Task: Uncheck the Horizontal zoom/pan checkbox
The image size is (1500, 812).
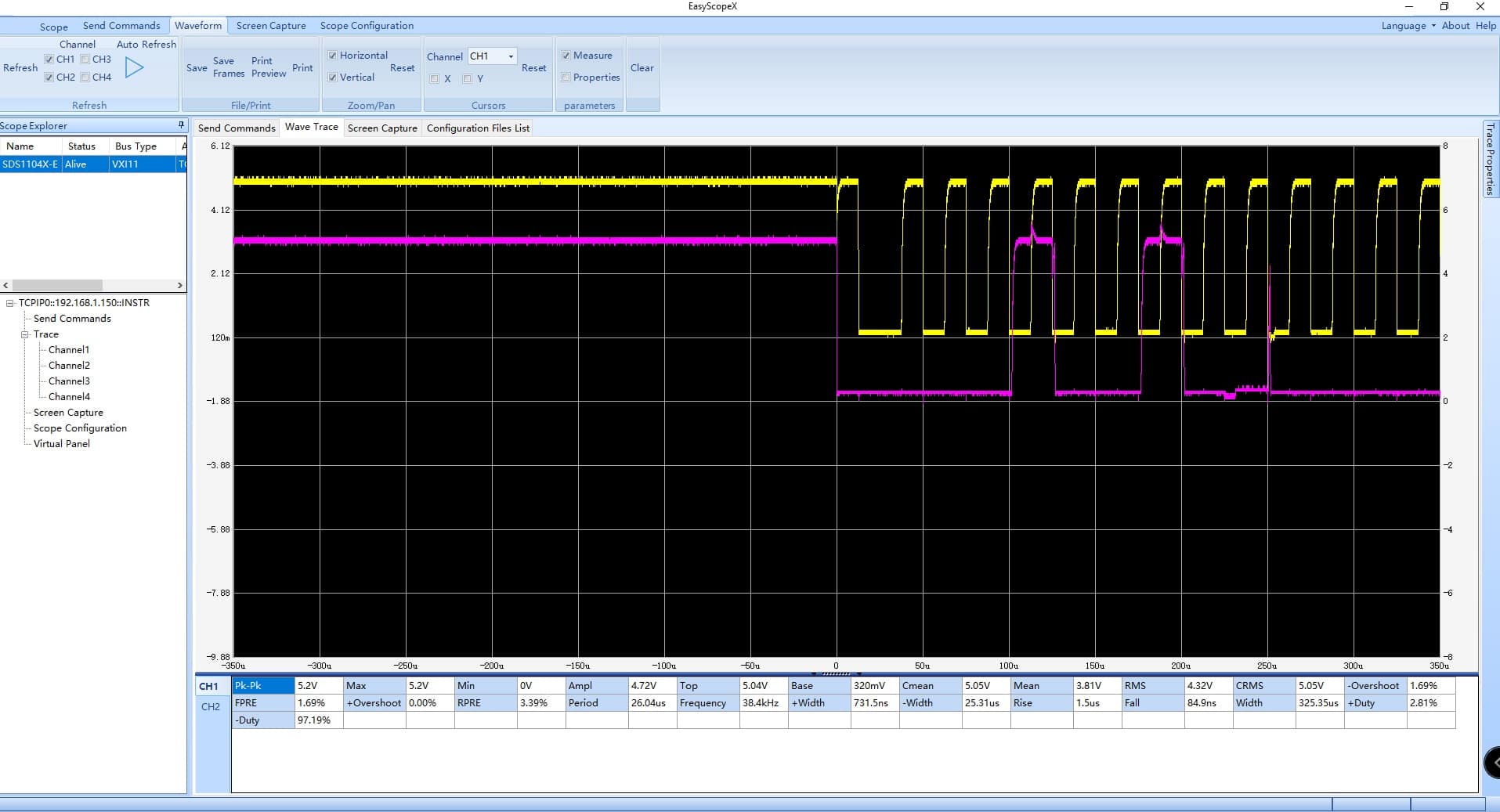Action: pos(333,56)
